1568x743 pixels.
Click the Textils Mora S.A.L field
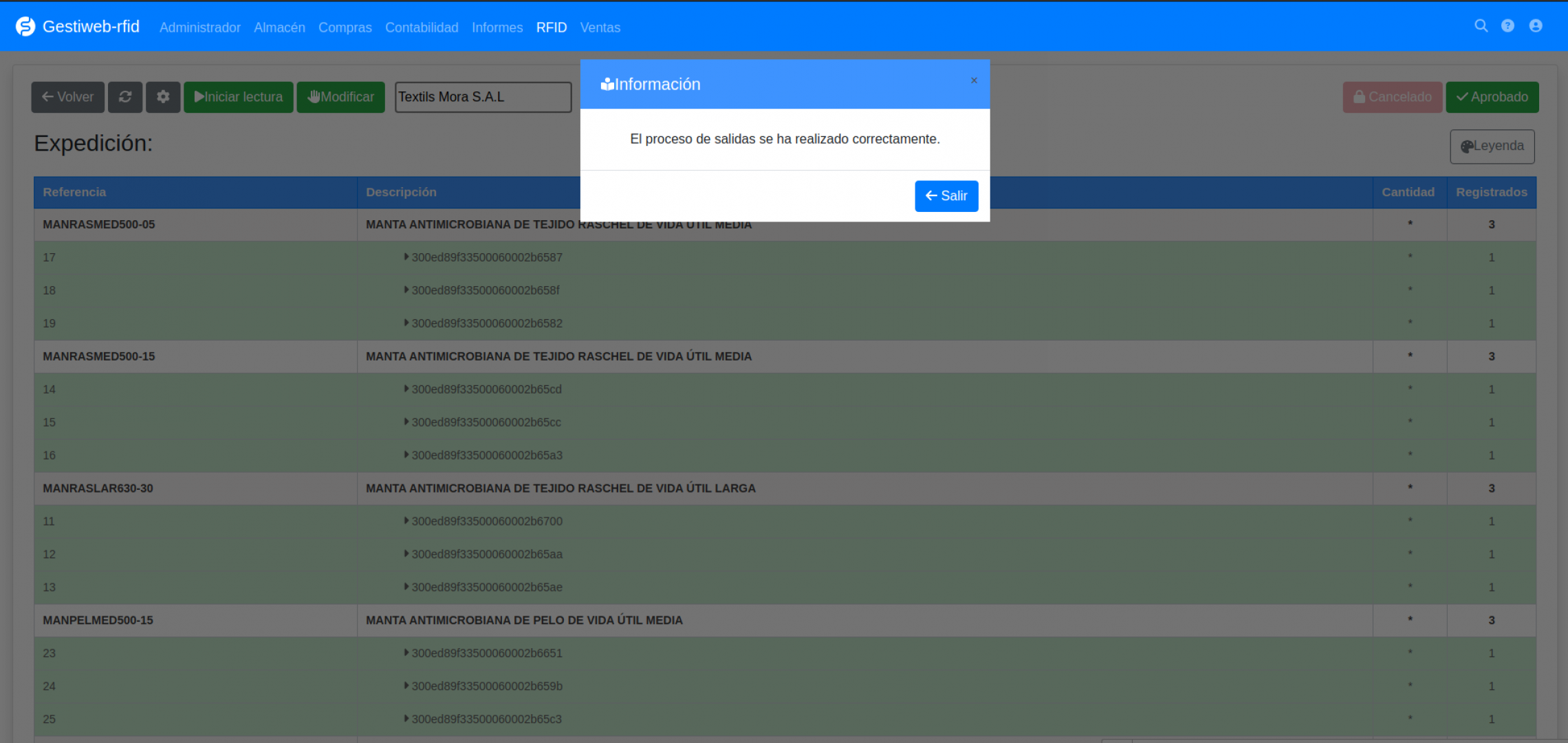point(483,97)
